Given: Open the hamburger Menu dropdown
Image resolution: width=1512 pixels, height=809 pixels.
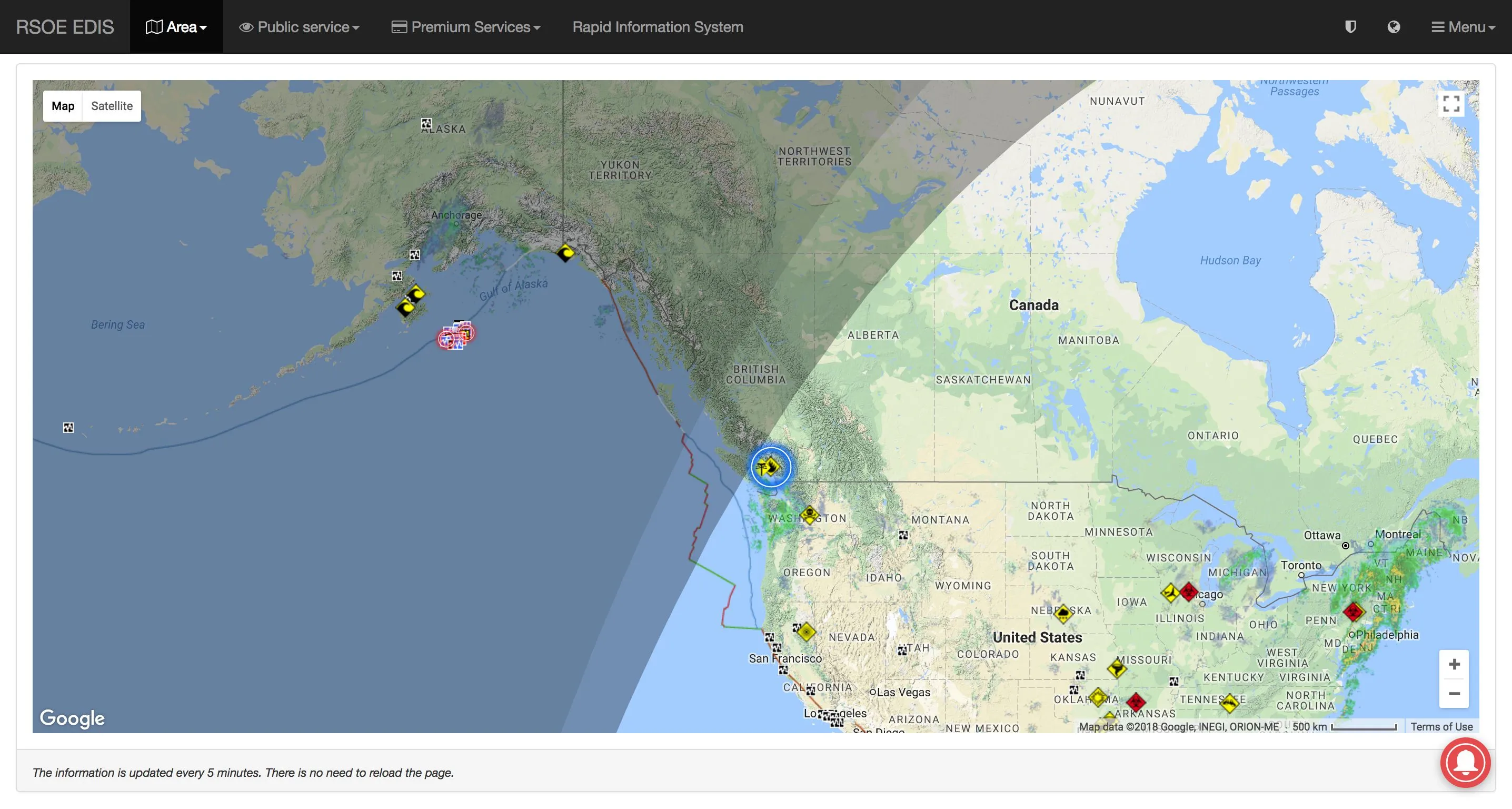Looking at the screenshot, I should pyautogui.click(x=1463, y=27).
